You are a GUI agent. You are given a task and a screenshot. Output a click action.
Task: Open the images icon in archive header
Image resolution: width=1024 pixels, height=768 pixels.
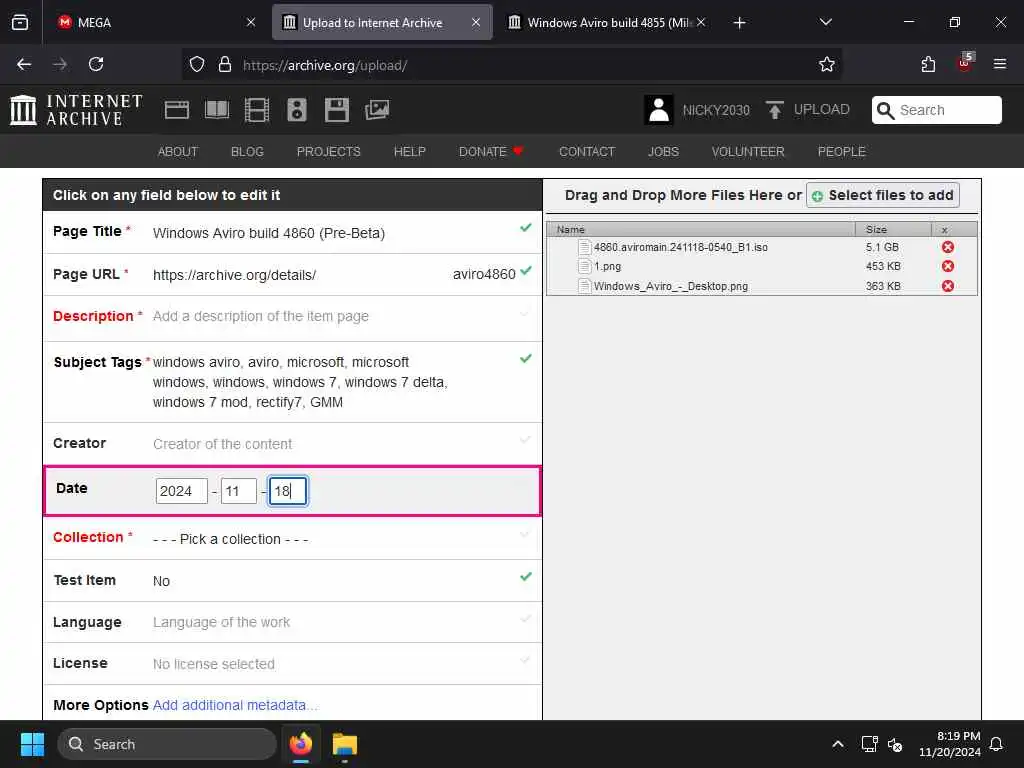pyautogui.click(x=377, y=110)
